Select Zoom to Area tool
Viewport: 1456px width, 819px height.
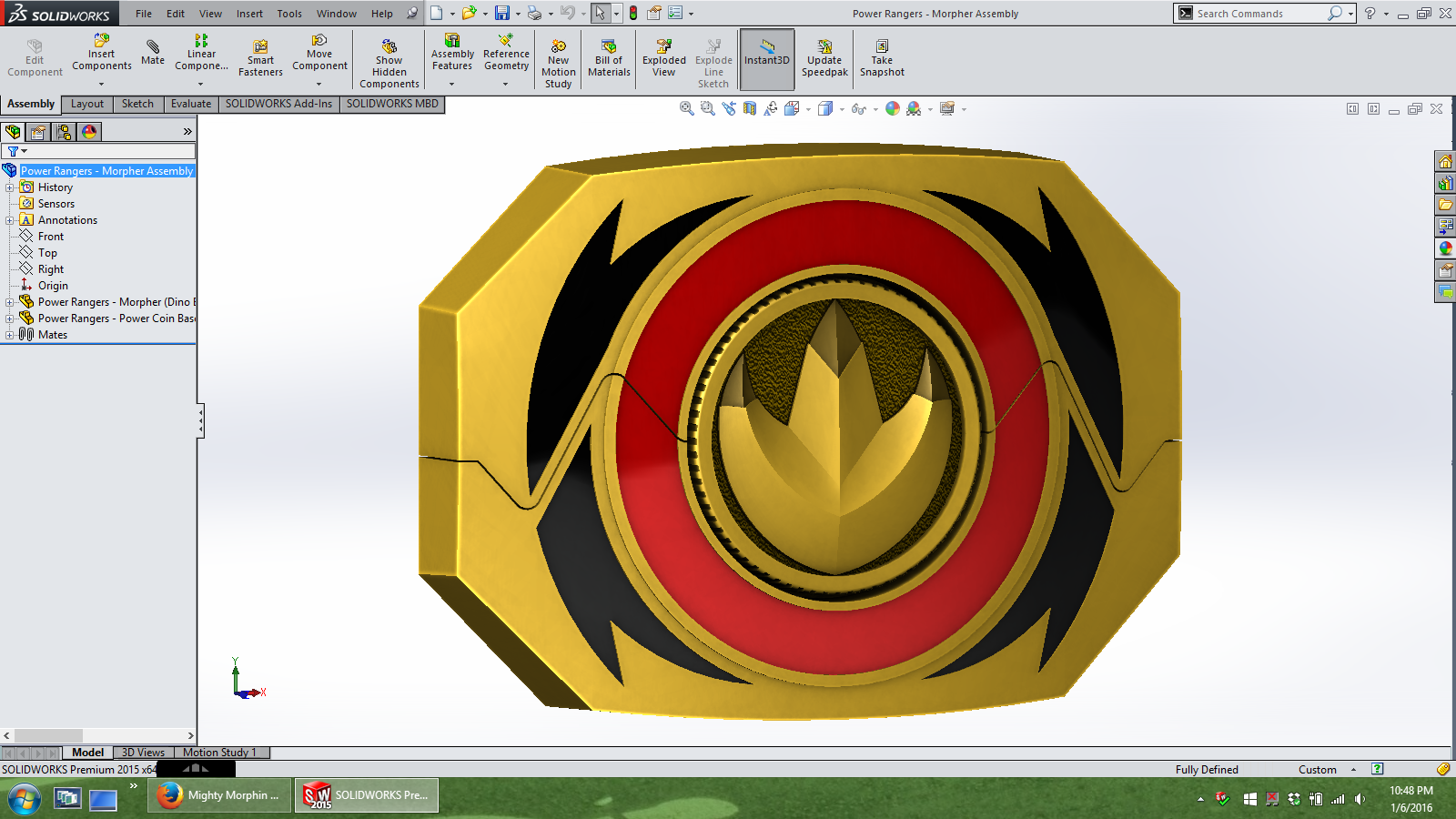coord(707,108)
